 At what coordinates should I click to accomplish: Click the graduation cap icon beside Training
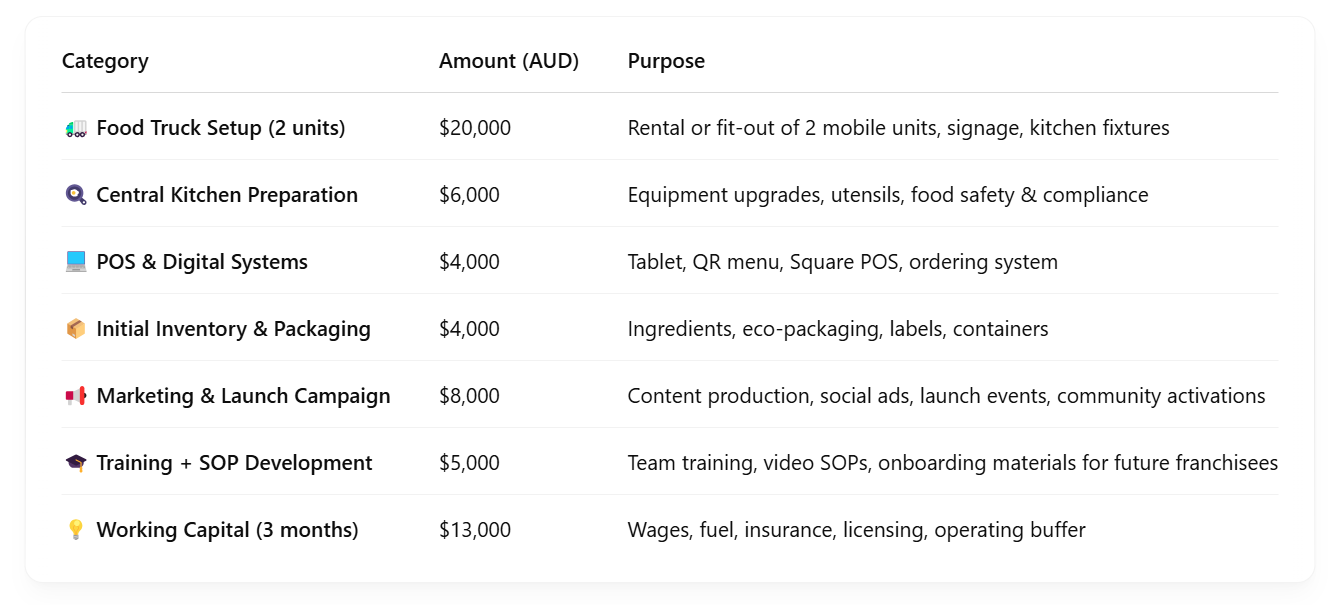click(x=76, y=463)
